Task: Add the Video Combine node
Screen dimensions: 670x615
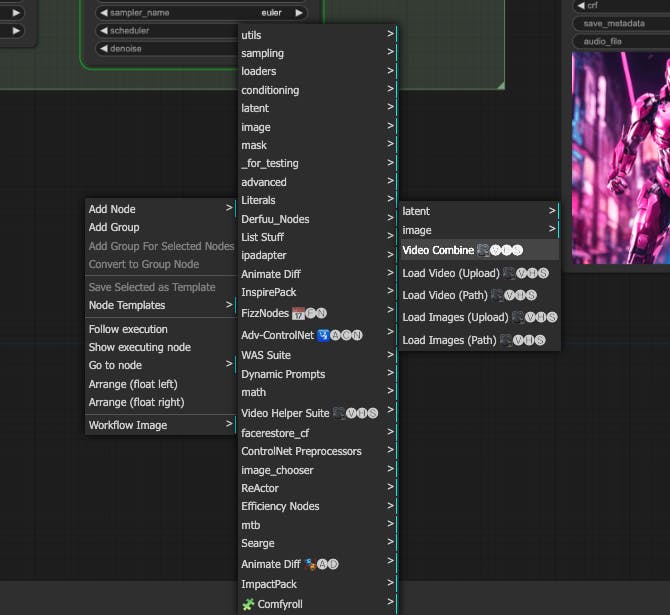Action: coord(479,250)
